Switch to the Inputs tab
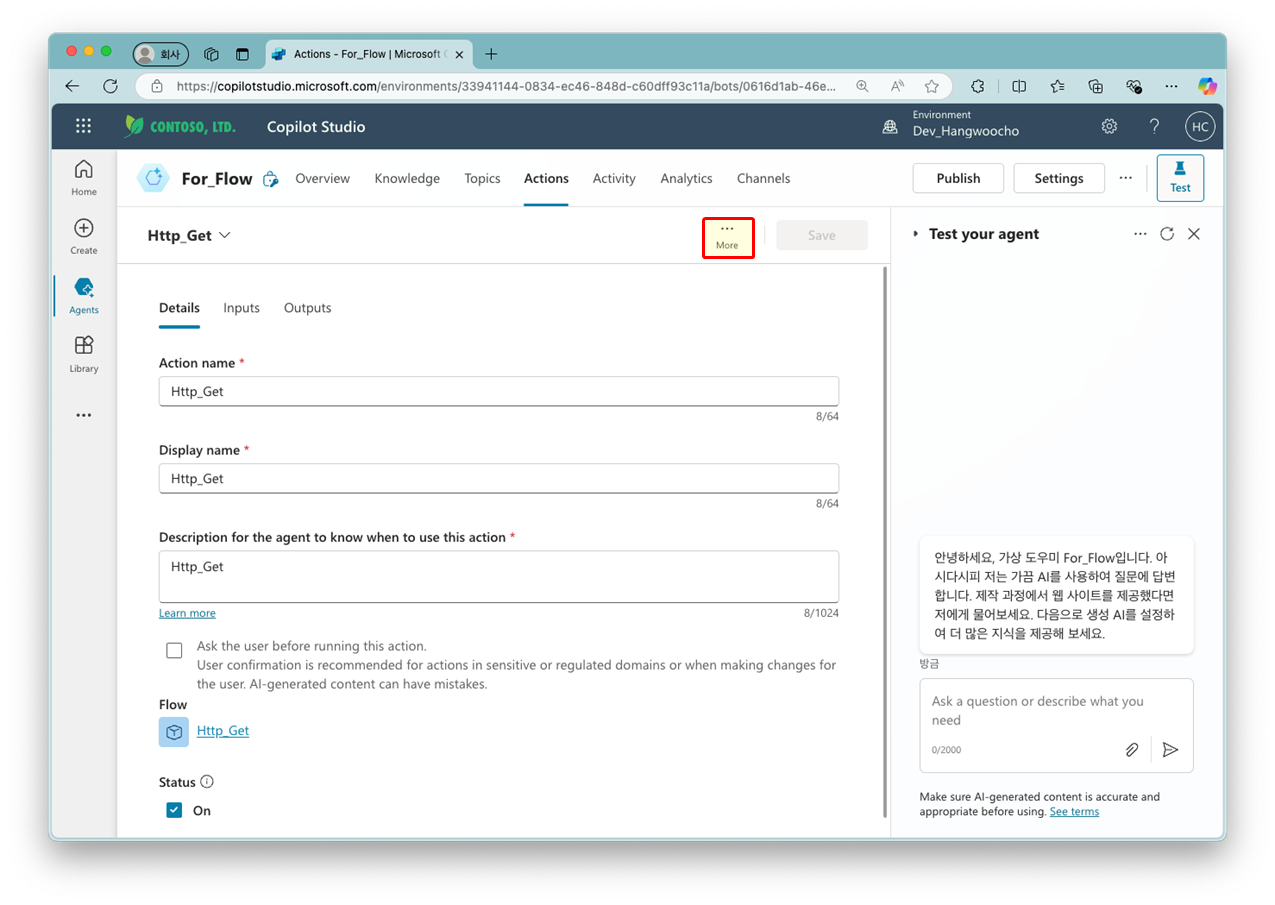Image resolution: width=1275 pixels, height=905 pixels. [x=241, y=308]
